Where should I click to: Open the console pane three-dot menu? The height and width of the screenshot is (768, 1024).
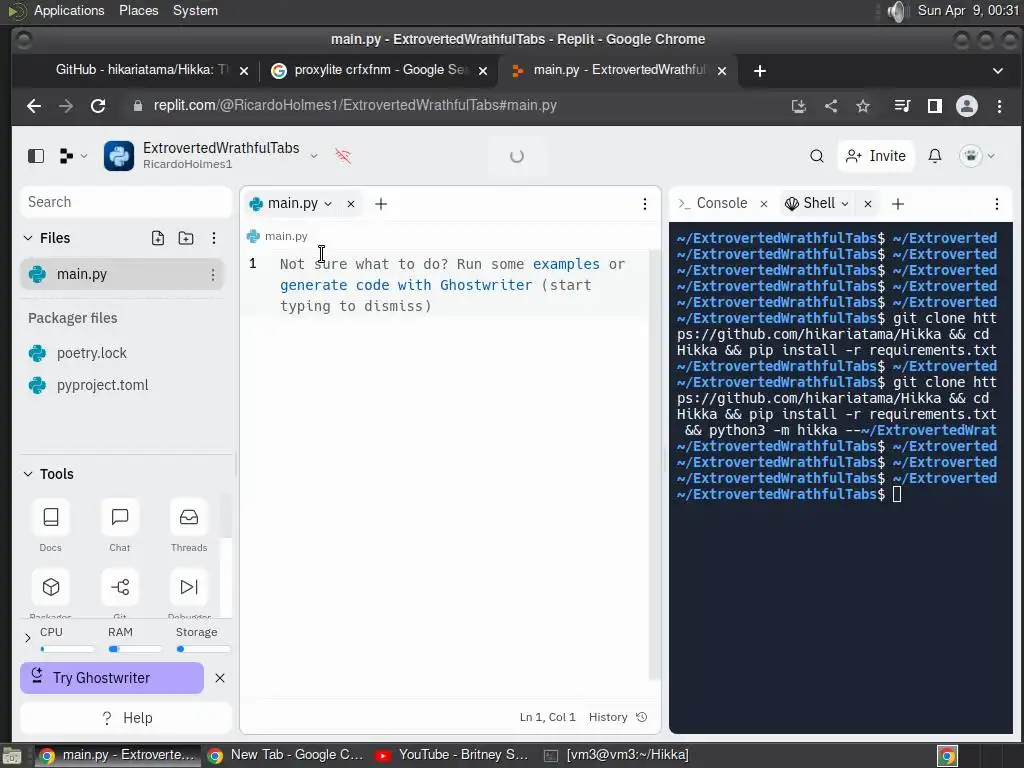click(x=997, y=204)
